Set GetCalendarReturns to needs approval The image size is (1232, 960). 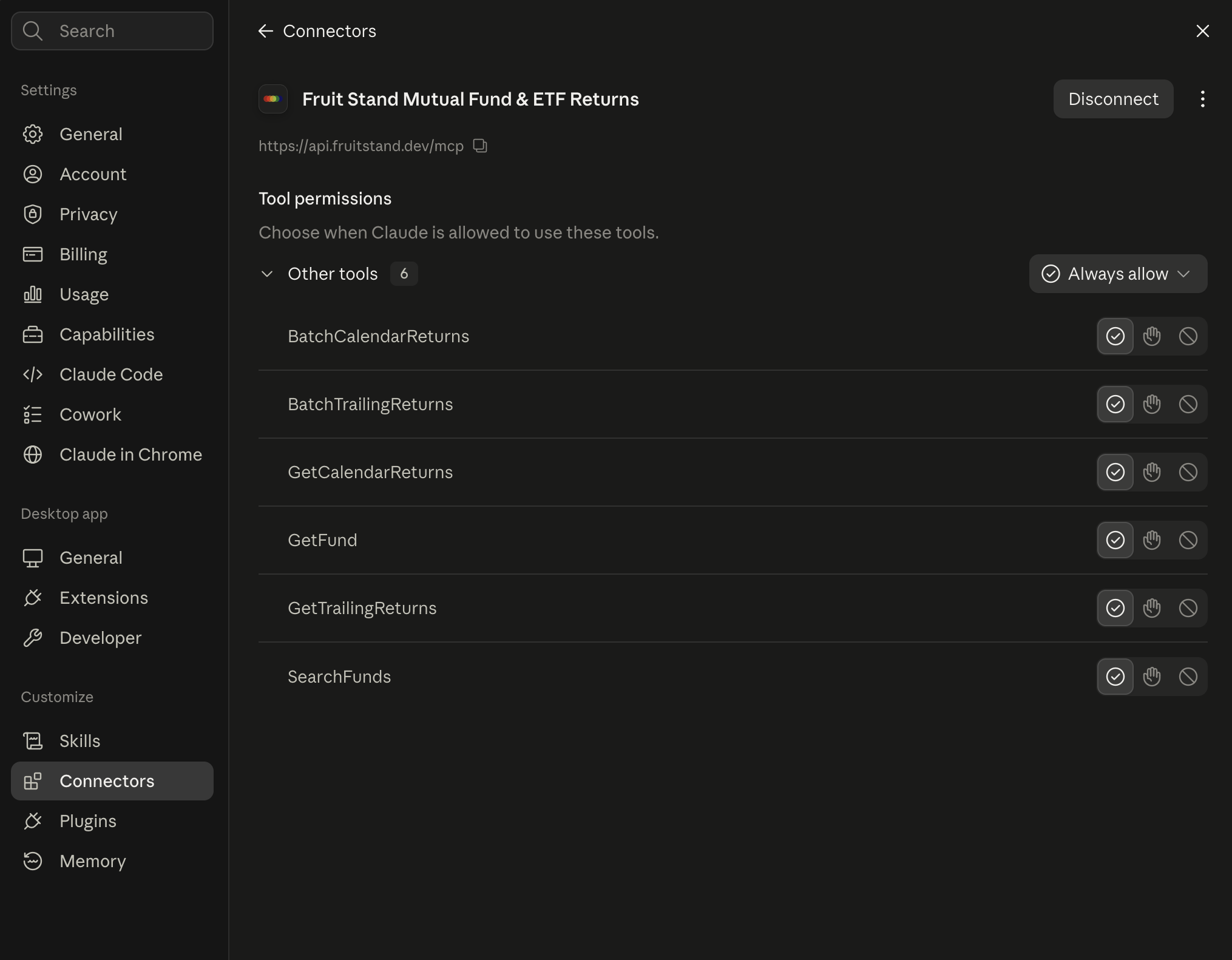pyautogui.click(x=1151, y=472)
